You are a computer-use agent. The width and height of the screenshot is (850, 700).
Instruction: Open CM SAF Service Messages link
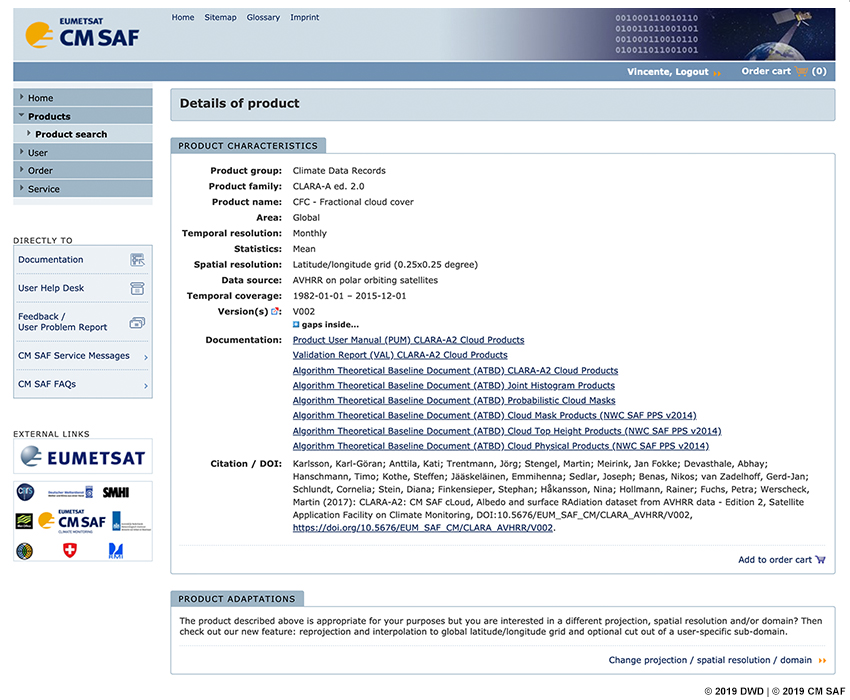[x=74, y=356]
